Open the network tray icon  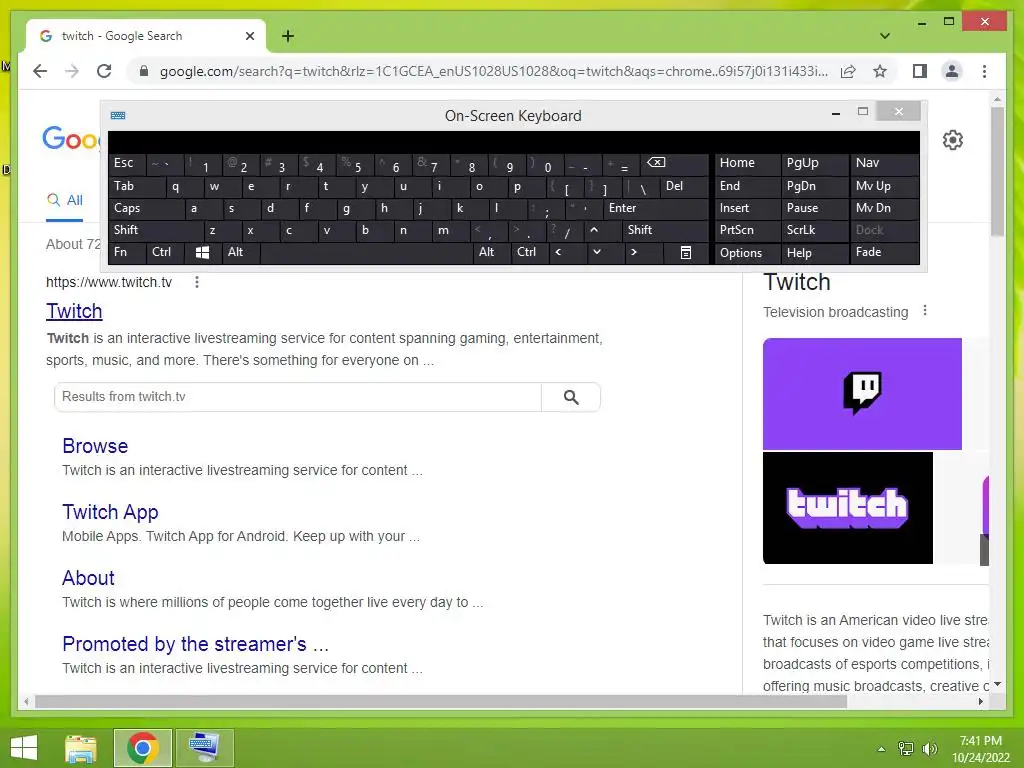coord(906,749)
